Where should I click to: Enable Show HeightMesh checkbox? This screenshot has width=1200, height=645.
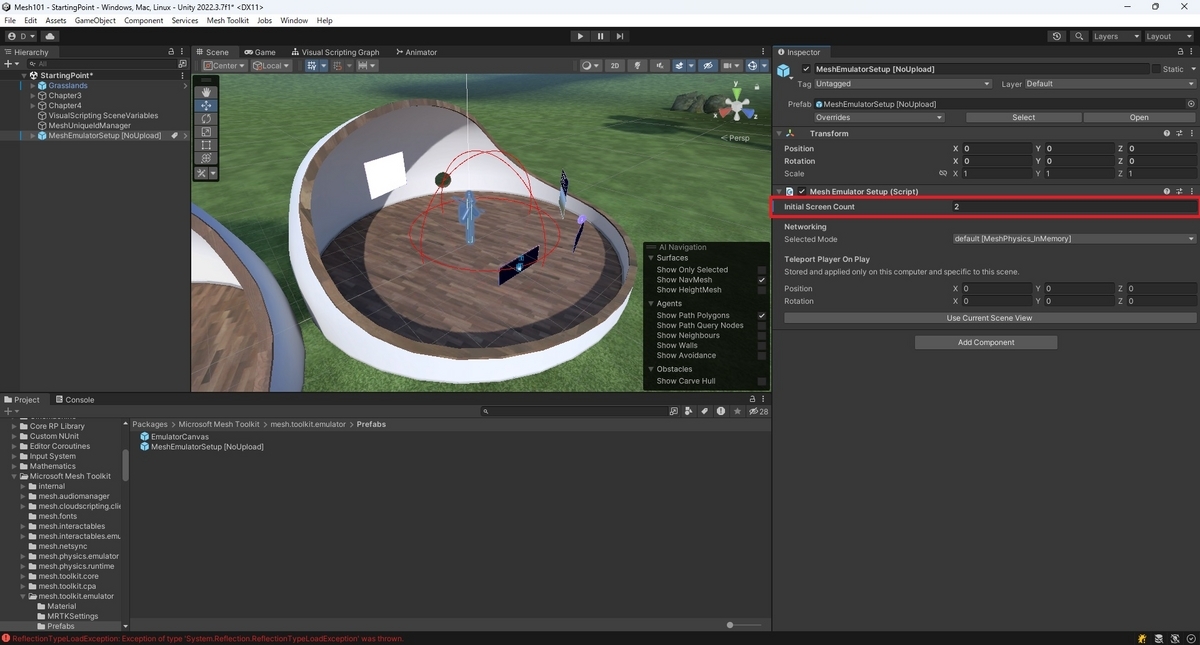[x=762, y=290]
